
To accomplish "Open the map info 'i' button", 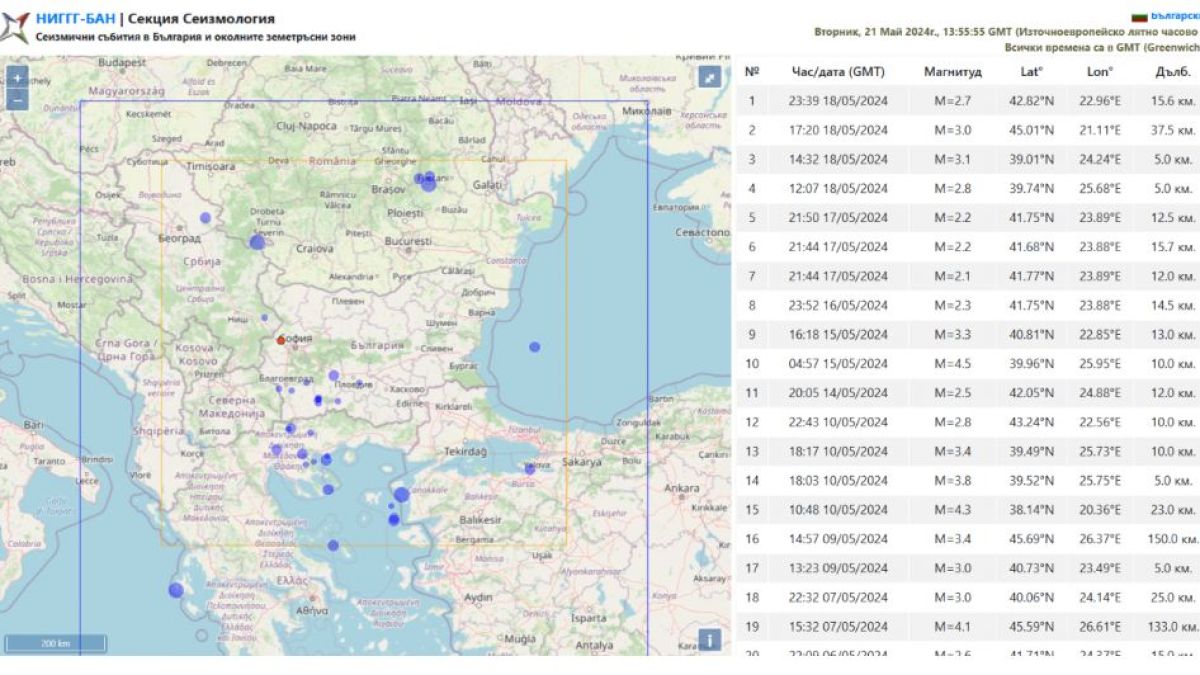I will 709,639.
